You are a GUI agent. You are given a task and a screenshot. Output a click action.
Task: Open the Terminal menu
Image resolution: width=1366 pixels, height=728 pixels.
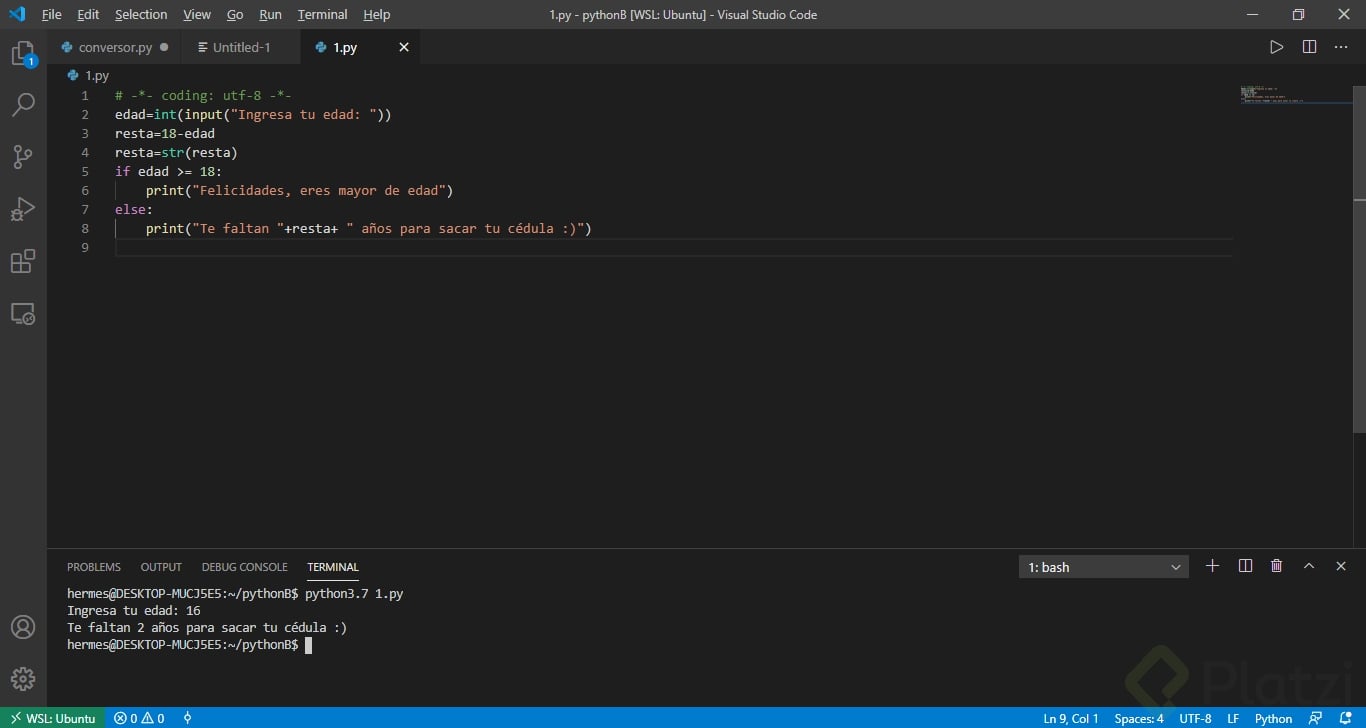322,14
